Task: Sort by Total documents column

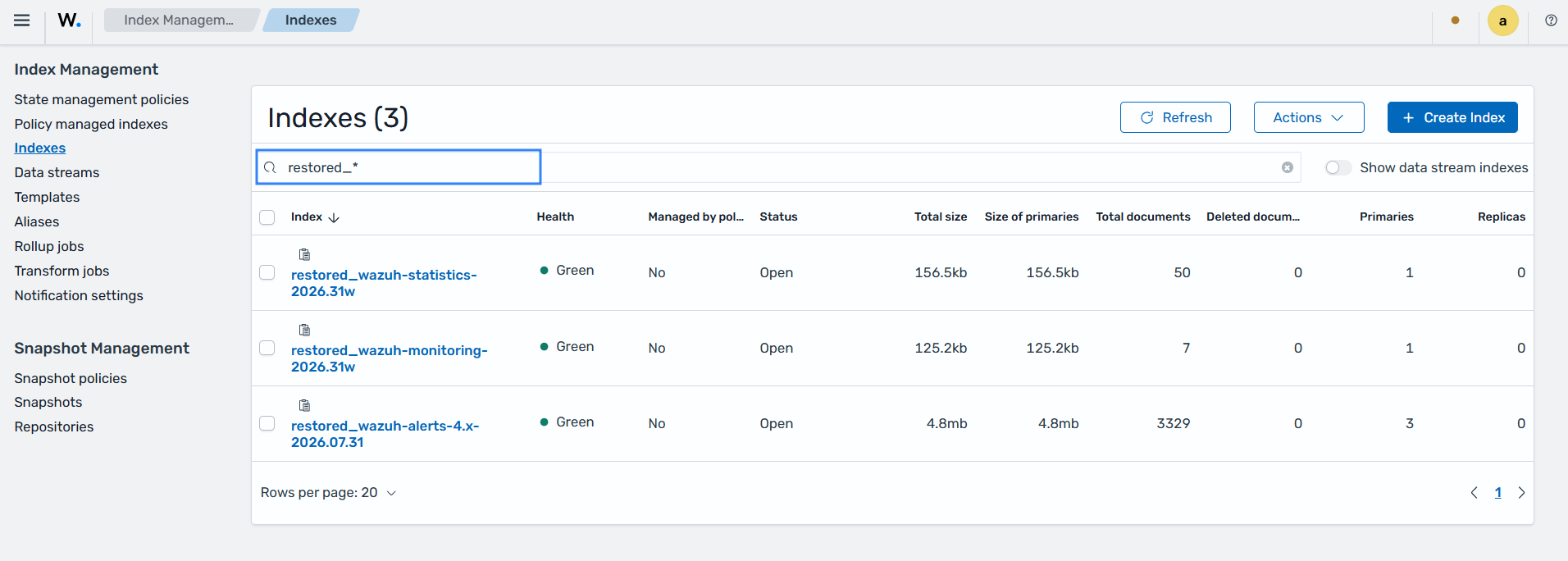Action: pyautogui.click(x=1143, y=217)
